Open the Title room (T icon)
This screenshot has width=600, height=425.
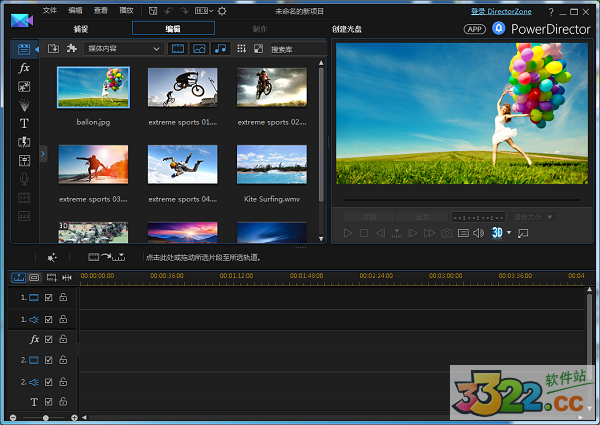click(x=24, y=123)
